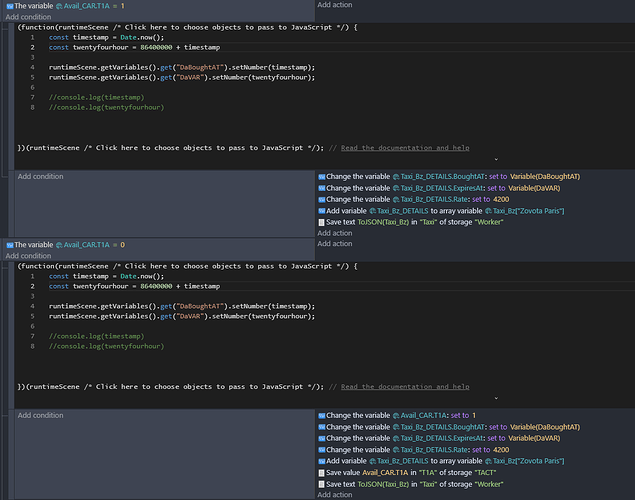The height and width of the screenshot is (500, 635).
Task: Click Add action beside the Avail_CAR.T1A = 0 condition
Action: [x=335, y=244]
